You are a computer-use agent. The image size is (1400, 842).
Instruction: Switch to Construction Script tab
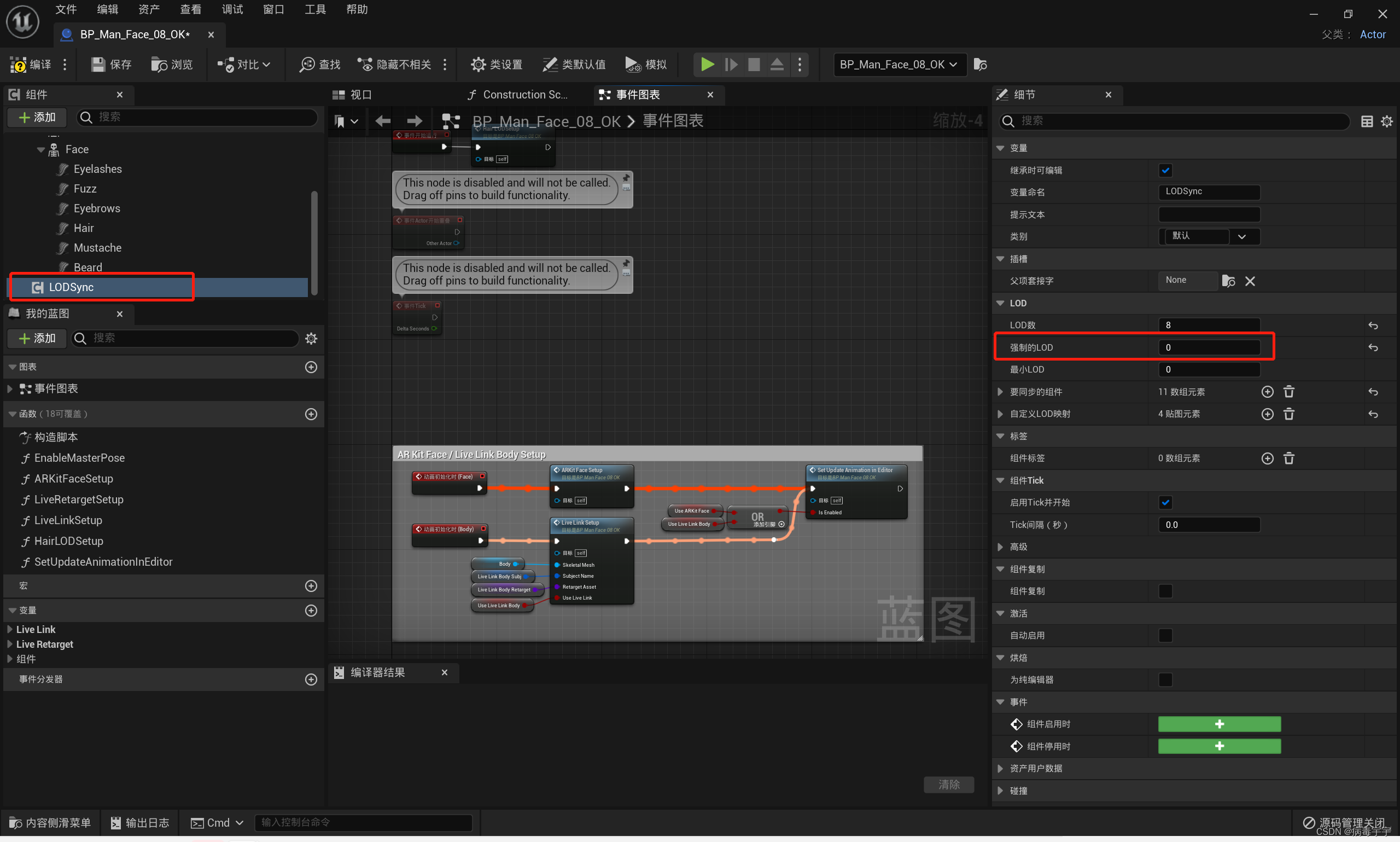[x=518, y=95]
